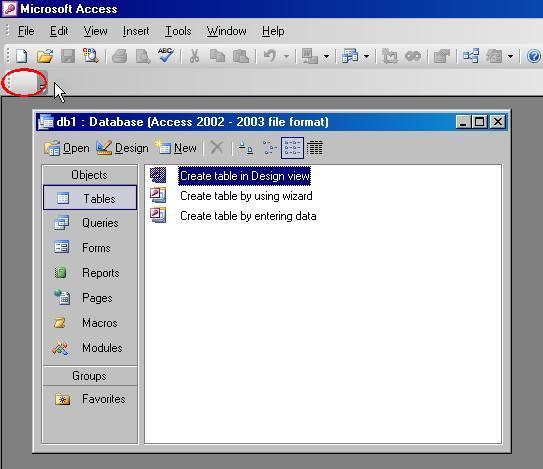Expand the OfficeLinks dropdown arrow

coord(326,56)
